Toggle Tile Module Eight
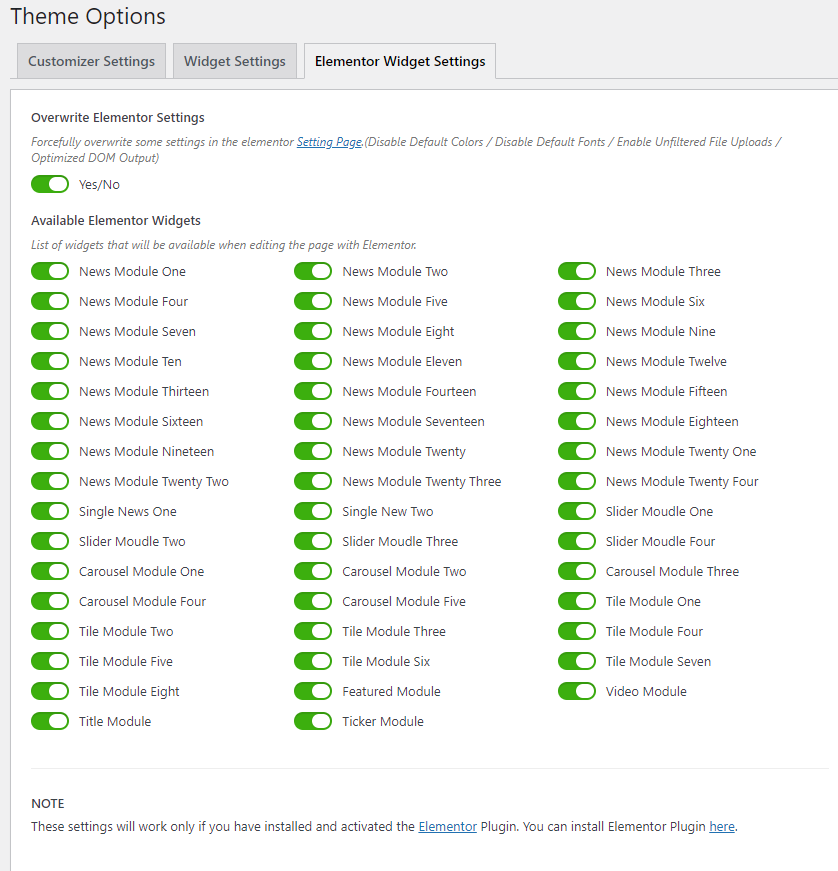Viewport: 838px width, 871px height. pos(50,691)
